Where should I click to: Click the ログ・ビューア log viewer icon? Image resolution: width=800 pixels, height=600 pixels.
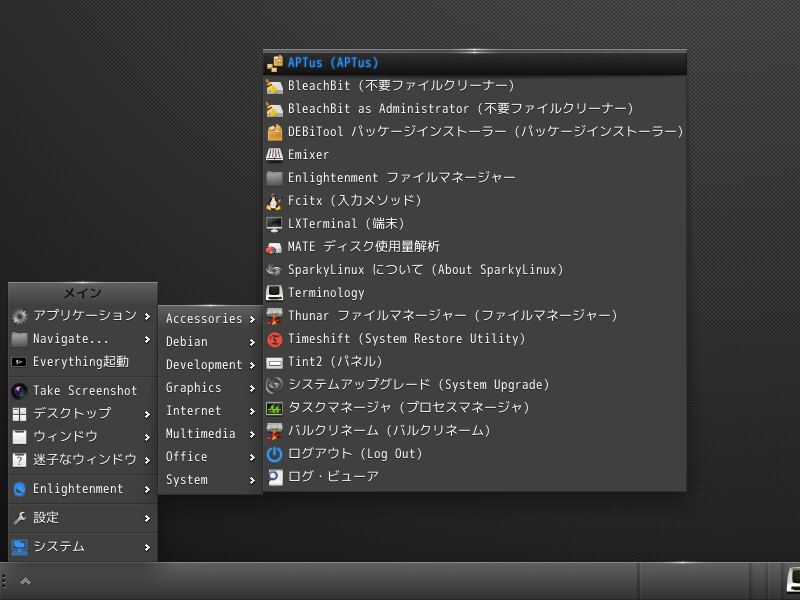click(274, 477)
